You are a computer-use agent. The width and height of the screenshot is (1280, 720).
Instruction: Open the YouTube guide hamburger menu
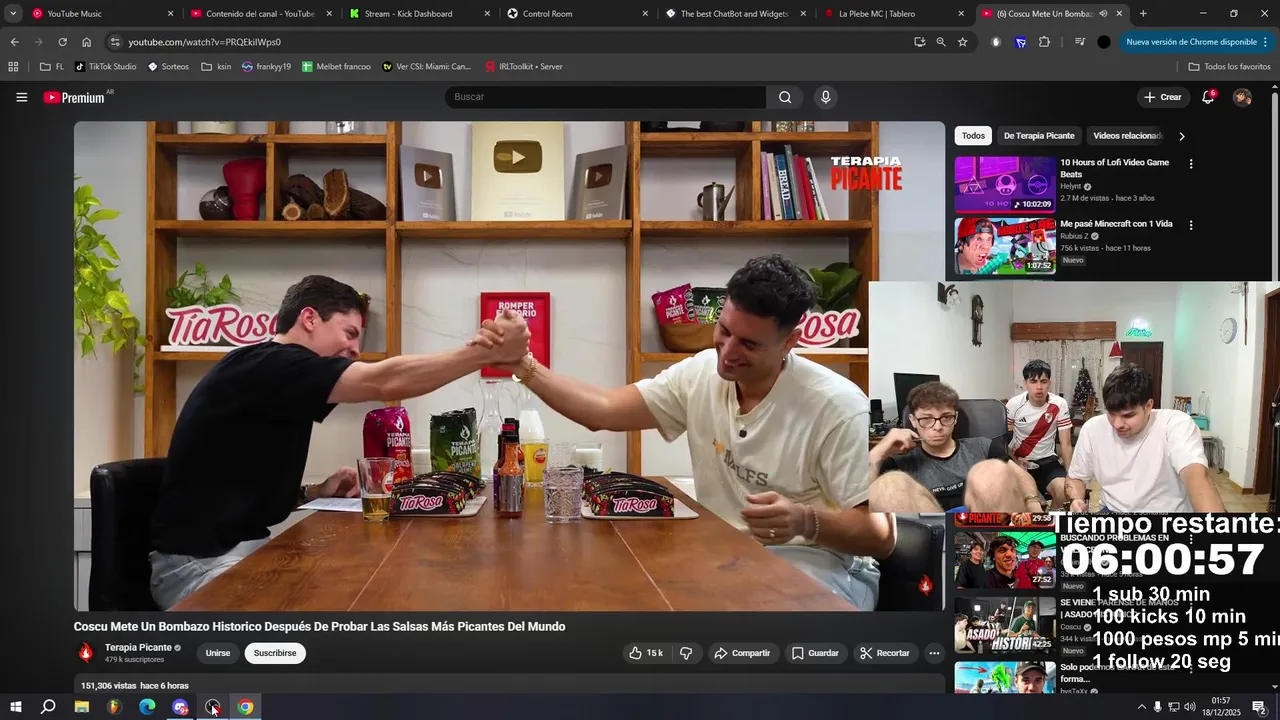tap(21, 97)
